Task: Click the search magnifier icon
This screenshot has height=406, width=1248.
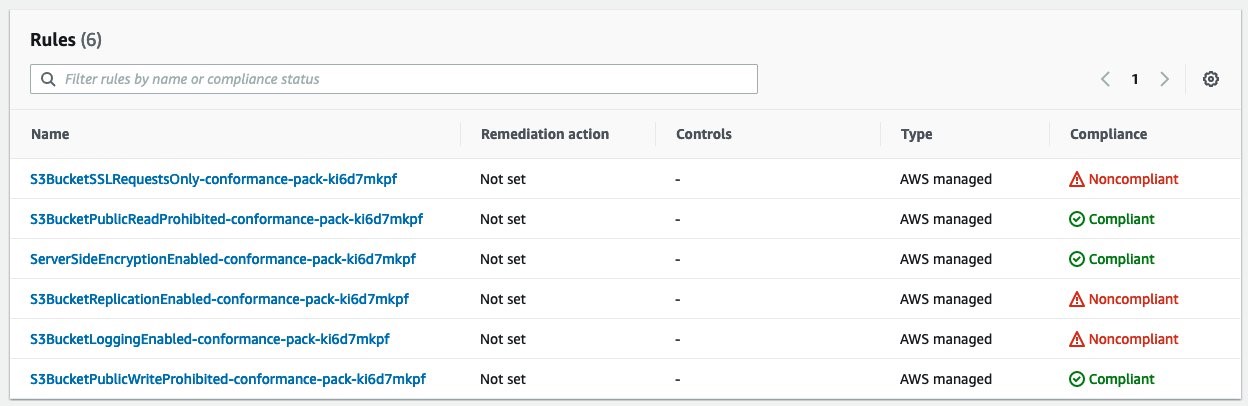Action: pyautogui.click(x=48, y=79)
